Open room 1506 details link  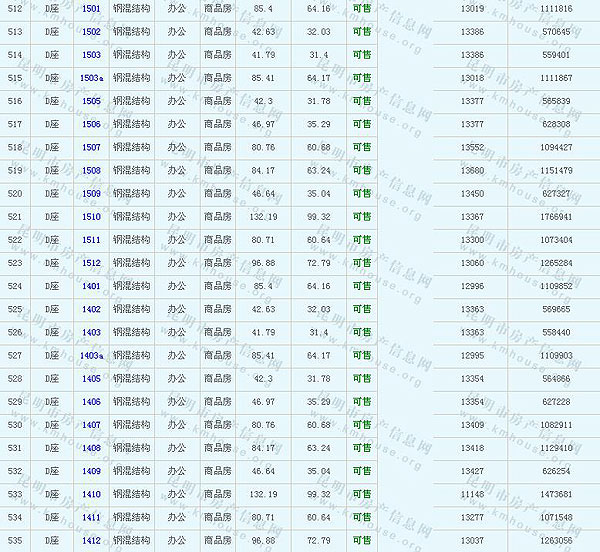pyautogui.click(x=91, y=124)
